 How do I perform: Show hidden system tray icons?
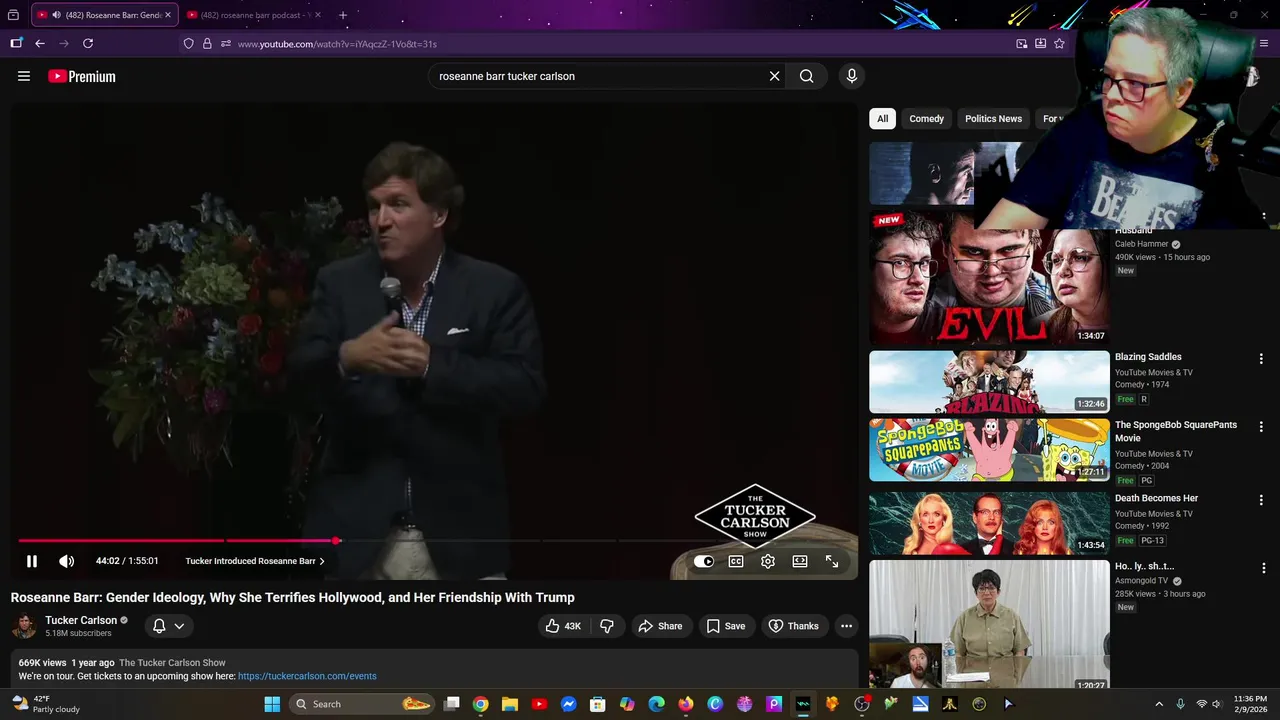click(1159, 704)
